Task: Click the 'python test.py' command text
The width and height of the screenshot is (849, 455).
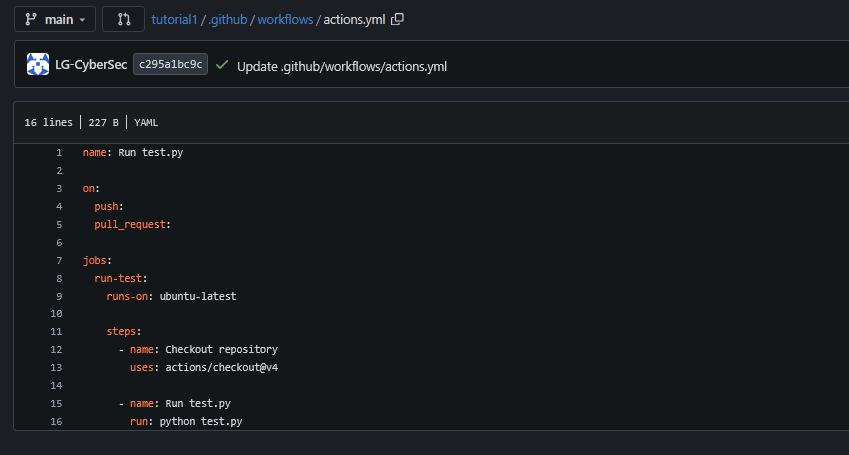Action: (x=201, y=422)
